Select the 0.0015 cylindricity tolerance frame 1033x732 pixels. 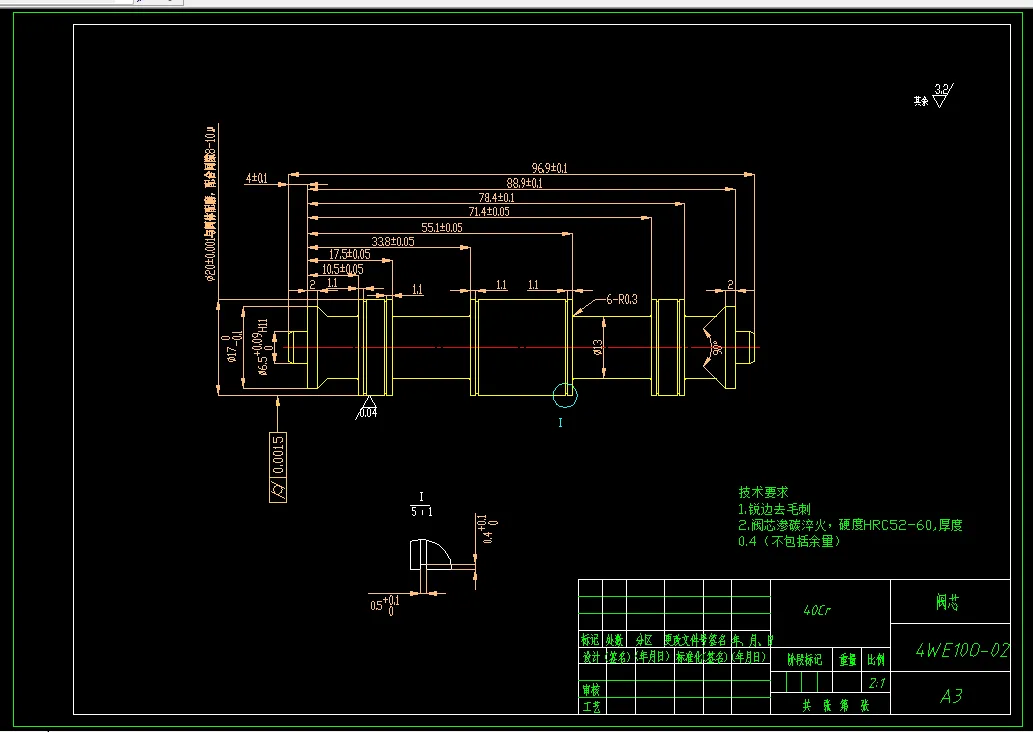pos(278,467)
